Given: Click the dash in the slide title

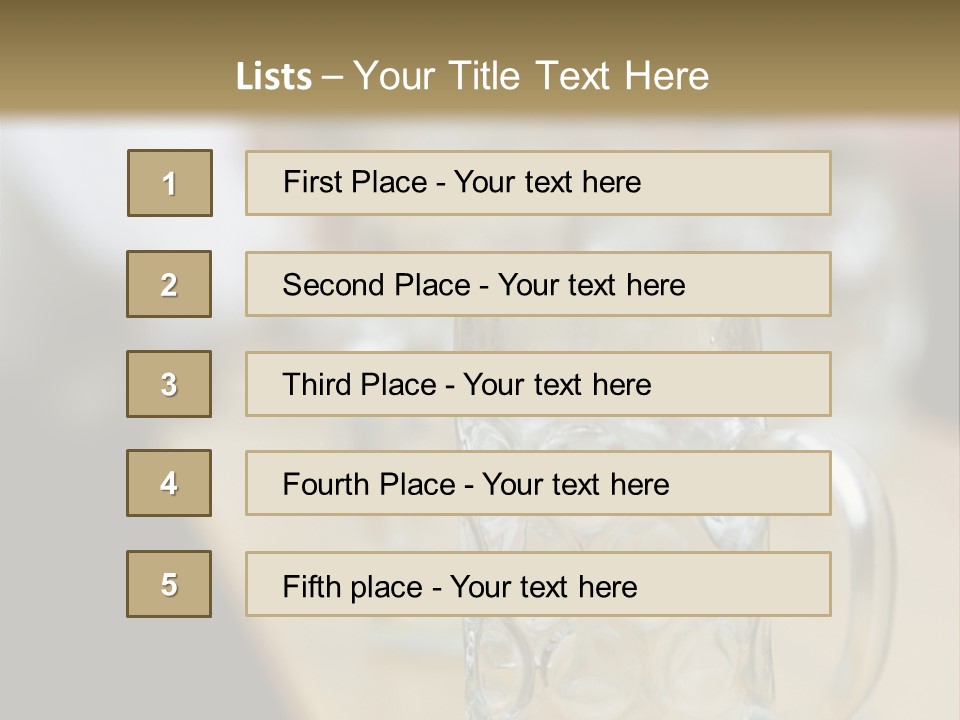Looking at the screenshot, I should (332, 77).
